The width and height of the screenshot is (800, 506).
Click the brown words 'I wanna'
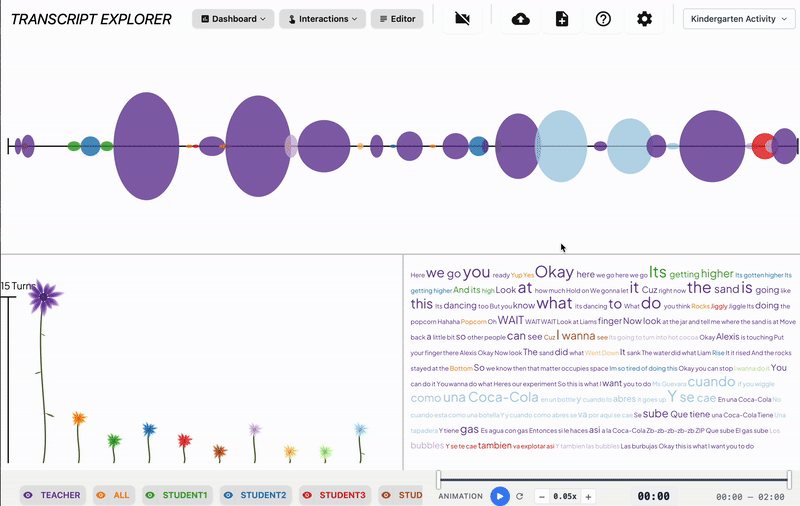pyautogui.click(x=576, y=336)
